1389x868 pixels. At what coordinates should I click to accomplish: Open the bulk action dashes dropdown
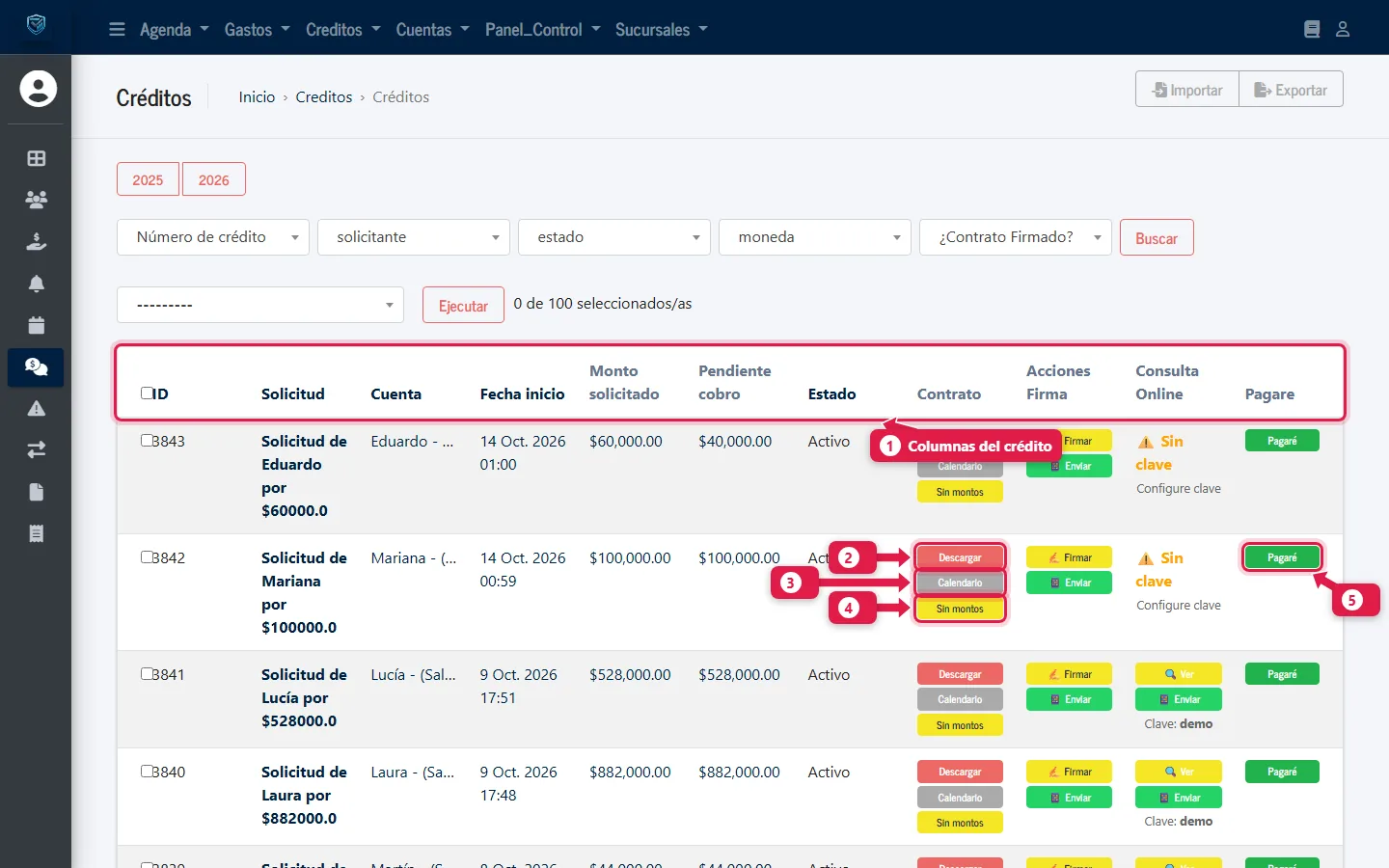pyautogui.click(x=260, y=305)
